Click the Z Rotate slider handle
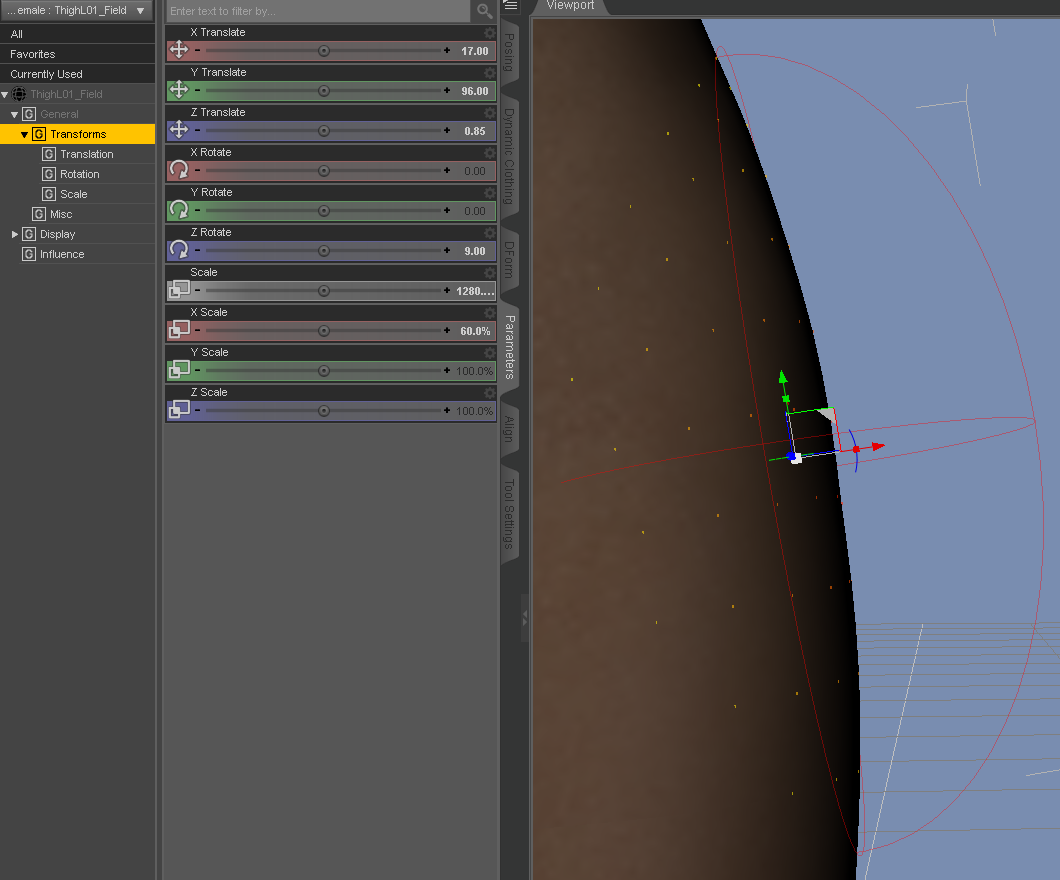1060x880 pixels. [x=324, y=251]
